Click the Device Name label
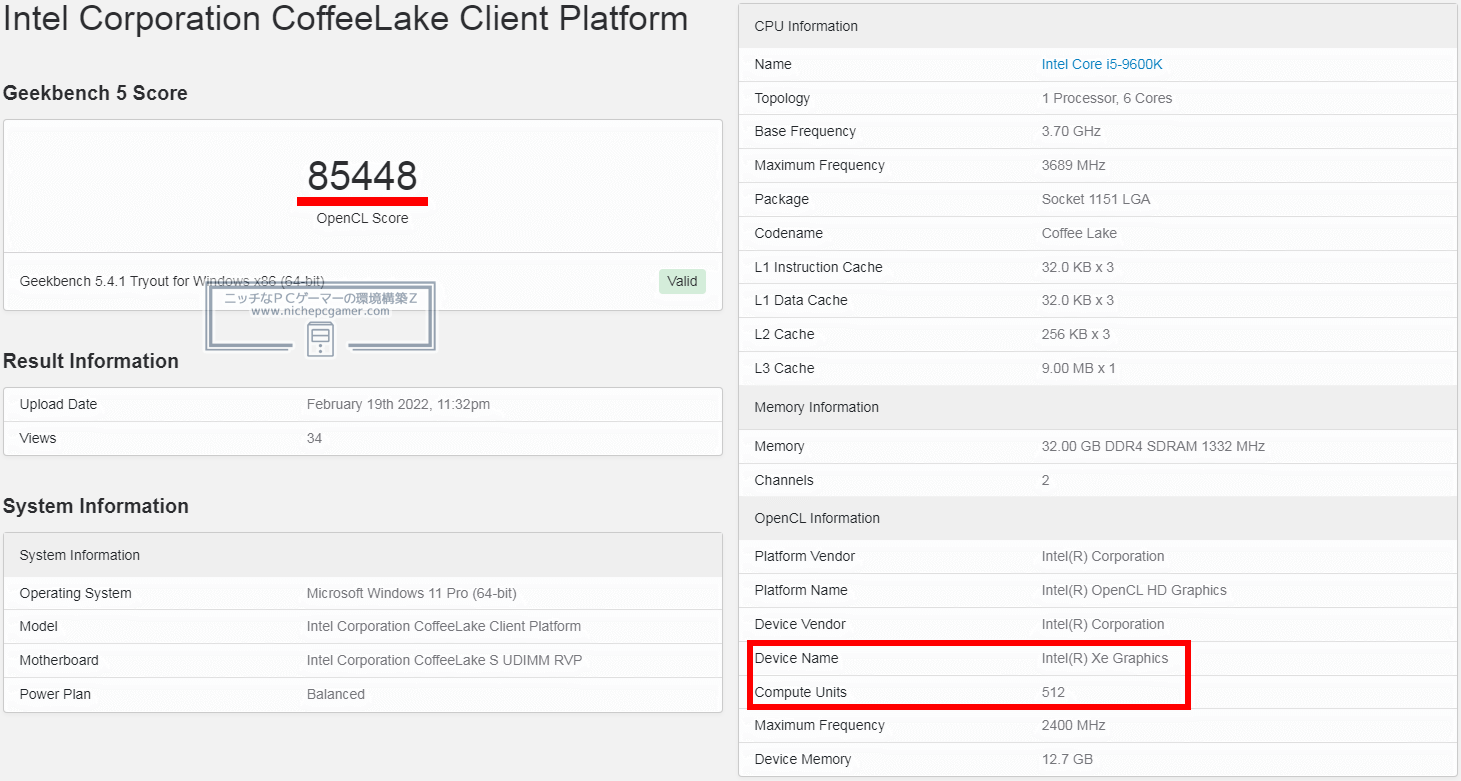Screen dimensions: 1461x781 (x=796, y=658)
